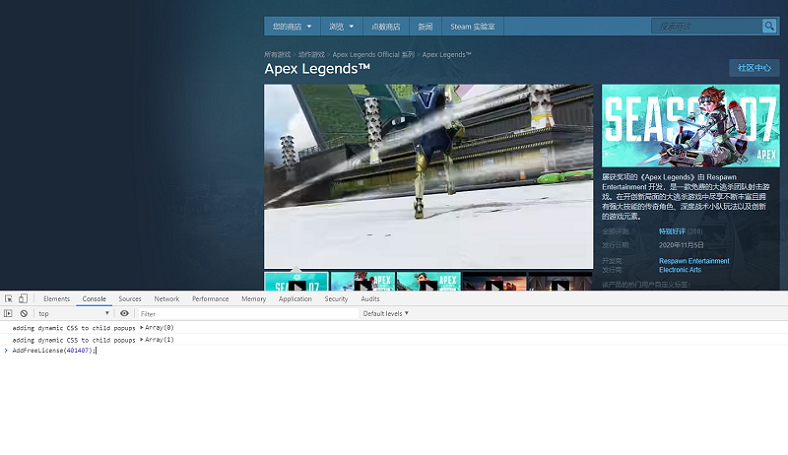This screenshot has width=788, height=455.
Task: Open the Memory tab
Action: 253,299
